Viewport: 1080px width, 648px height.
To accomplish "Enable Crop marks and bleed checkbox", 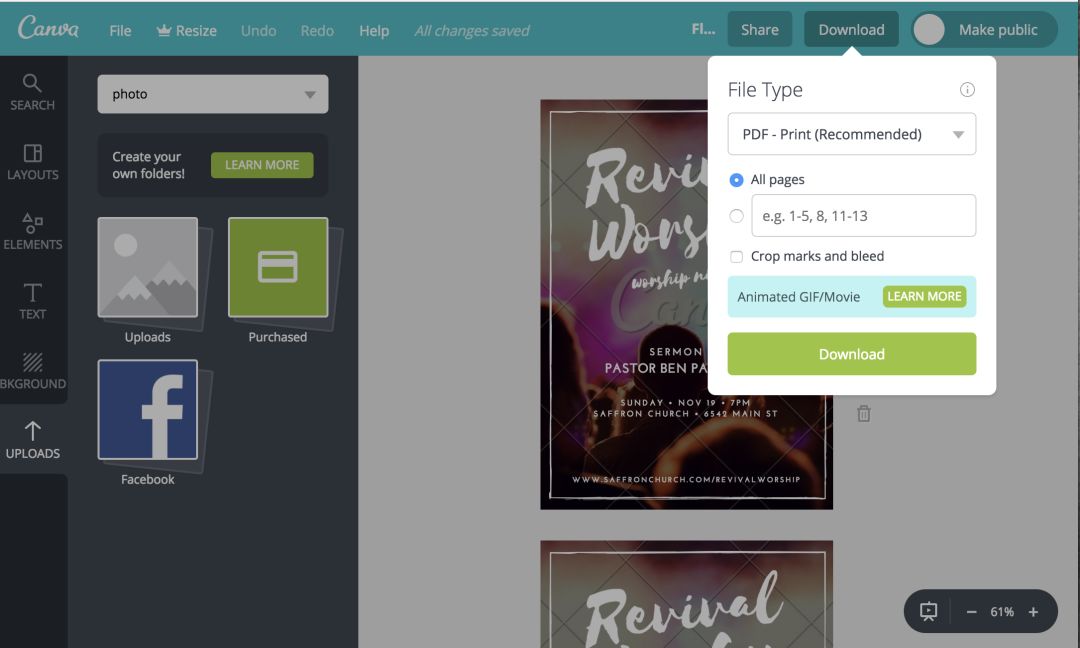I will (736, 257).
